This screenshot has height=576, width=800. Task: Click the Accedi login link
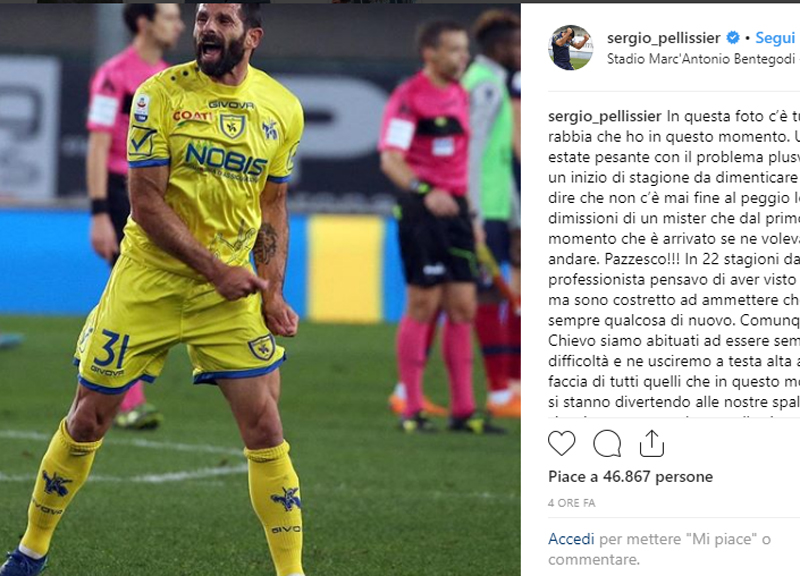(x=571, y=539)
